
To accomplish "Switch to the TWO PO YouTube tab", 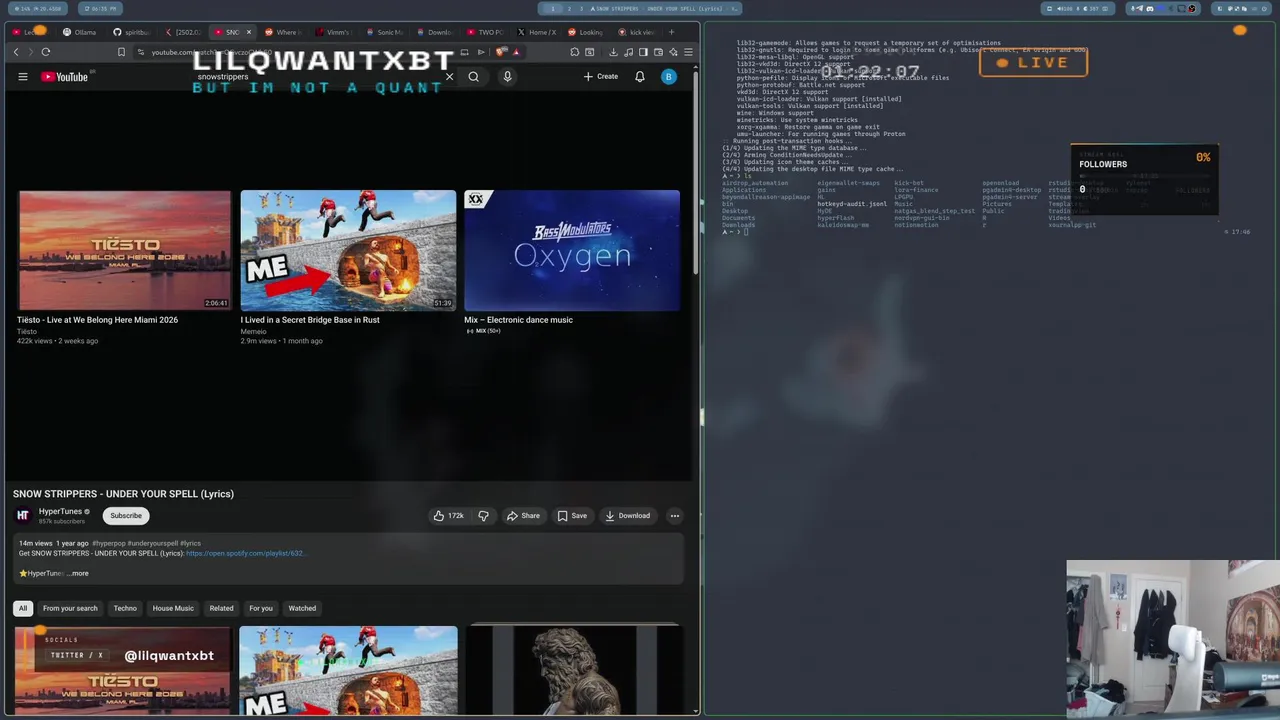I will [484, 32].
